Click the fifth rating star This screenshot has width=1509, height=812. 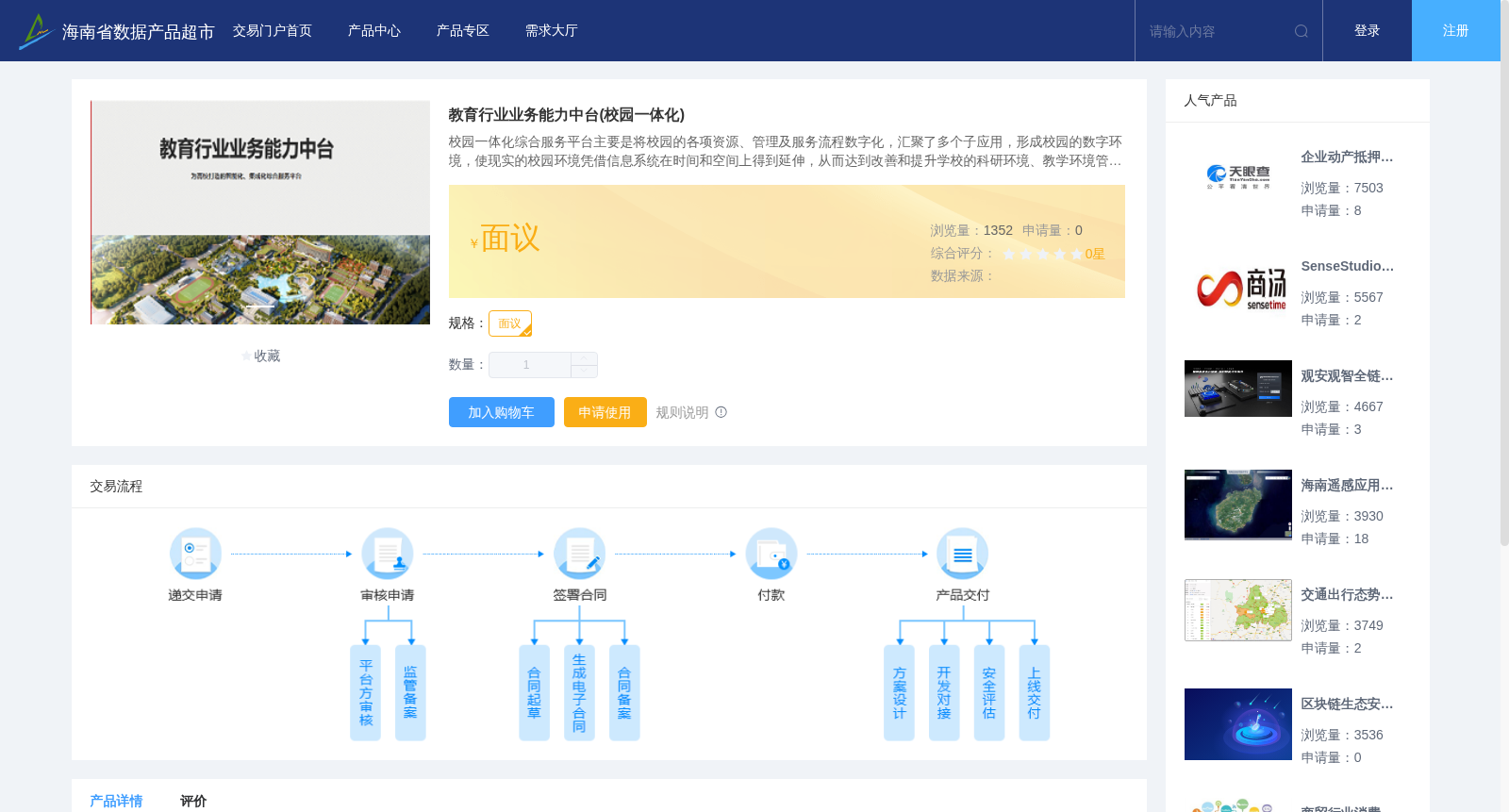[1077, 254]
